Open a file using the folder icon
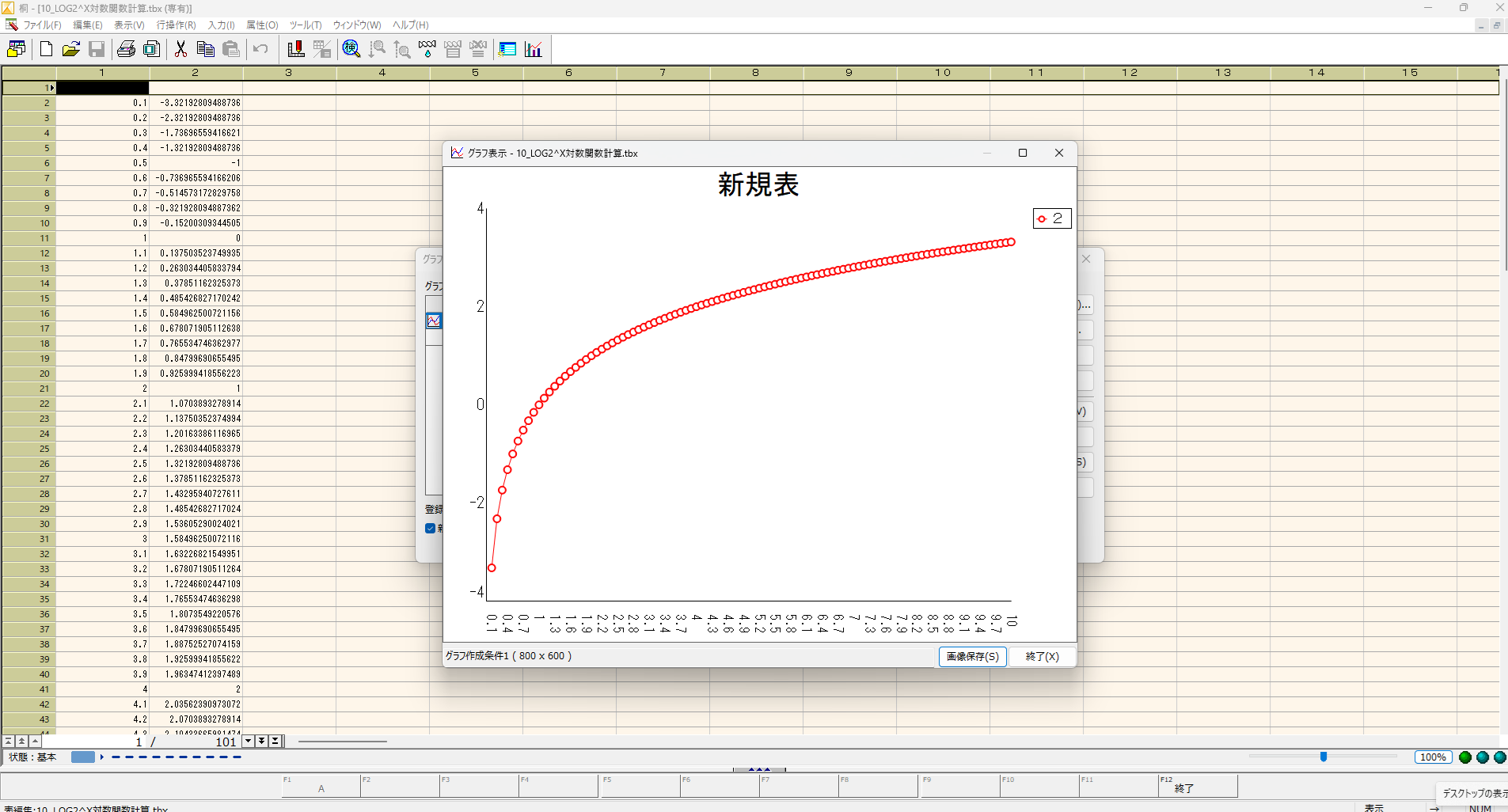This screenshot has width=1508, height=812. [x=70, y=49]
